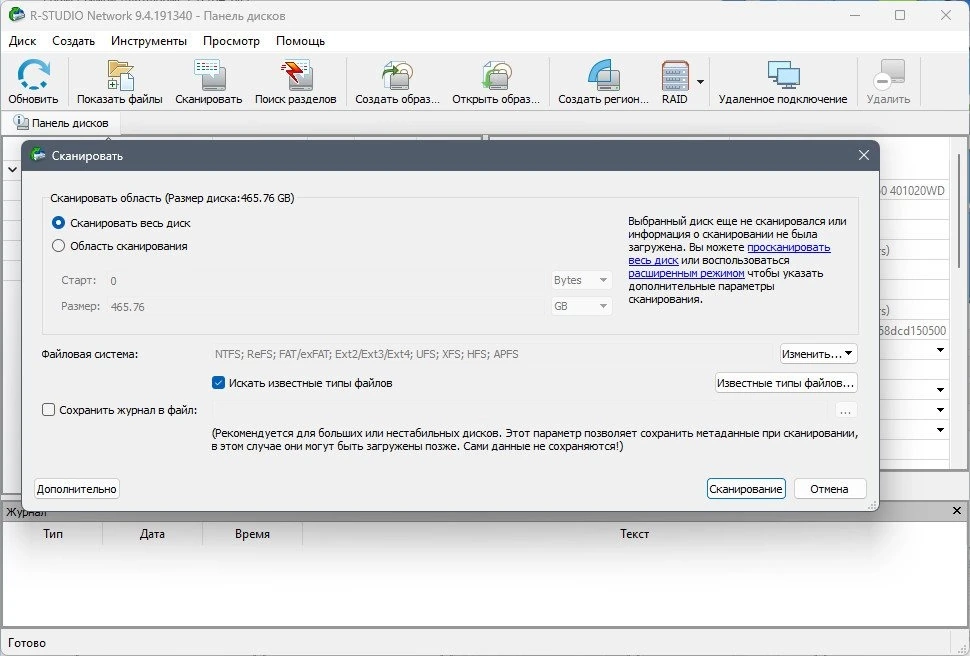Open the Создать menu

pyautogui.click(x=73, y=41)
